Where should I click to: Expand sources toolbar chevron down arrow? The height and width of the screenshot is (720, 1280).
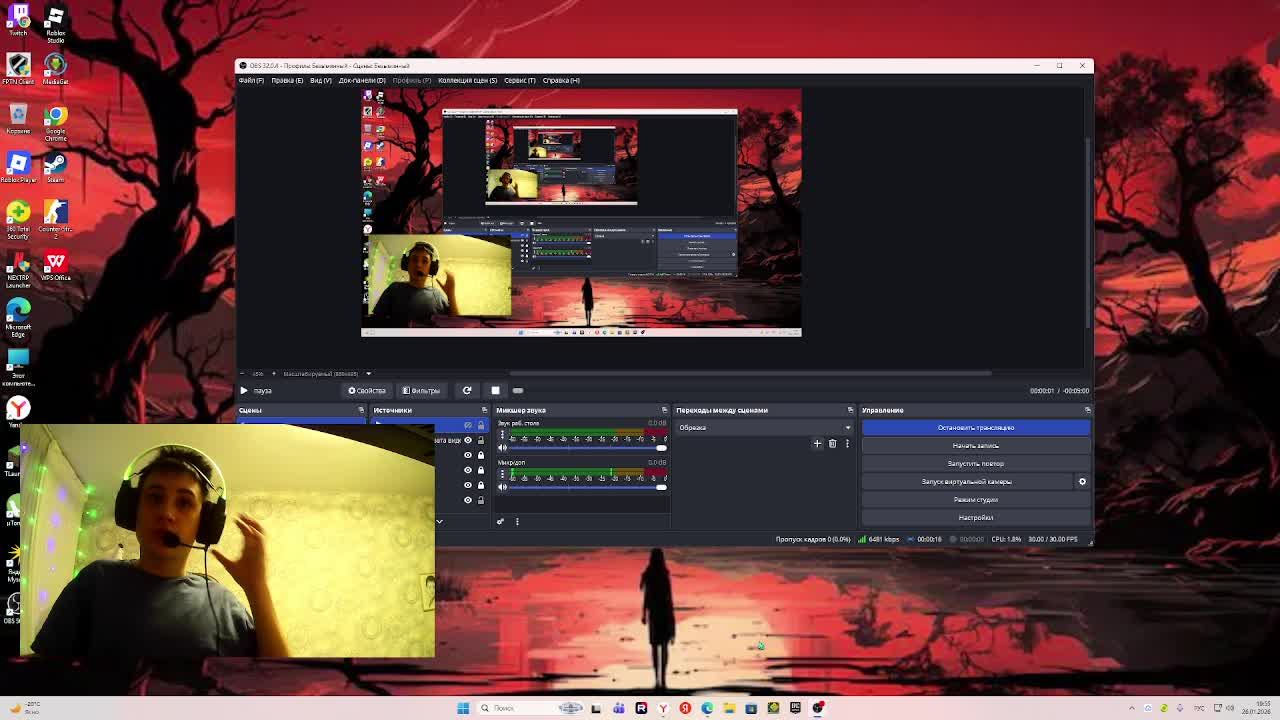[439, 521]
